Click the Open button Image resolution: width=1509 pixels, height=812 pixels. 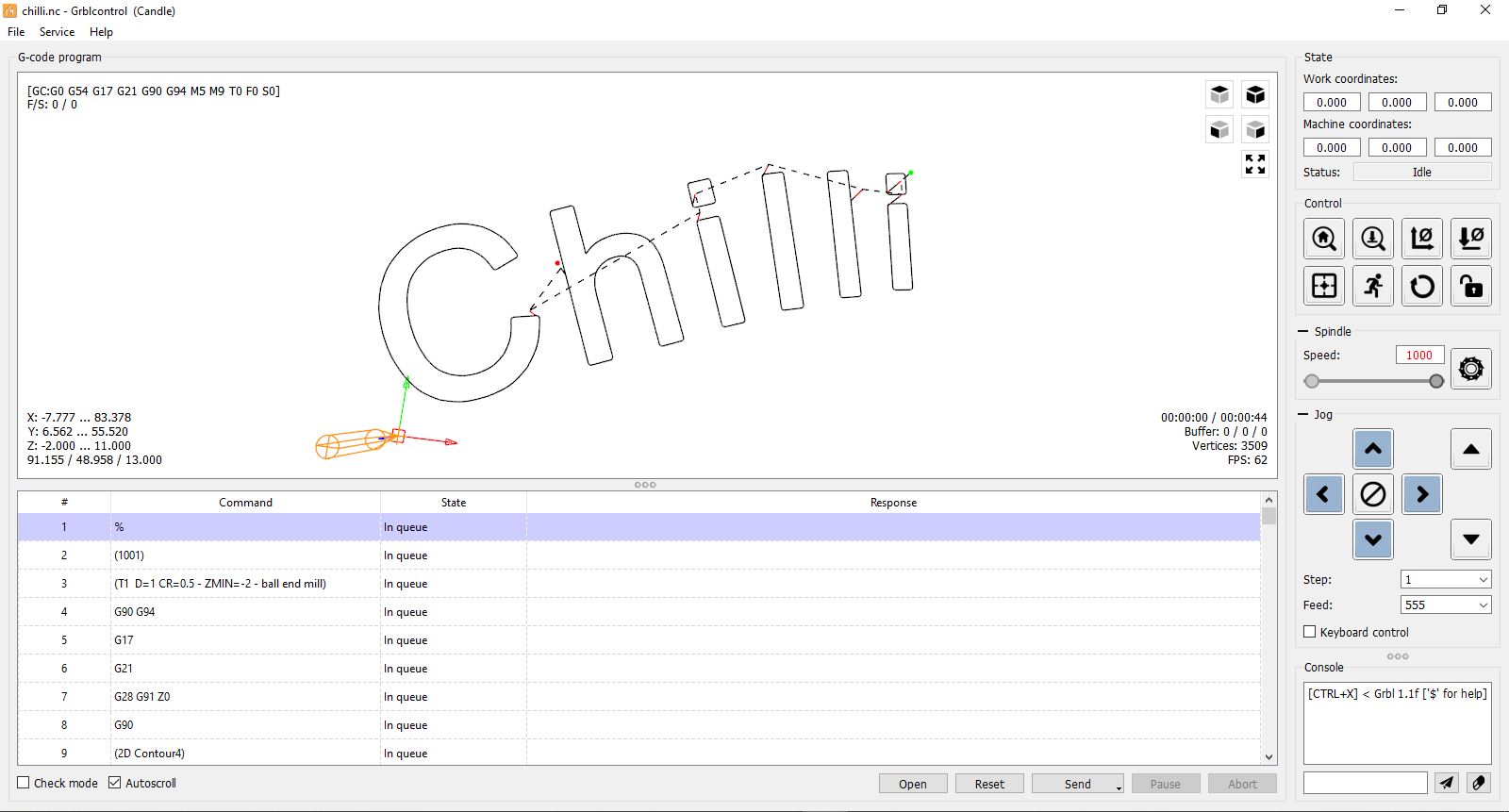coord(913,784)
